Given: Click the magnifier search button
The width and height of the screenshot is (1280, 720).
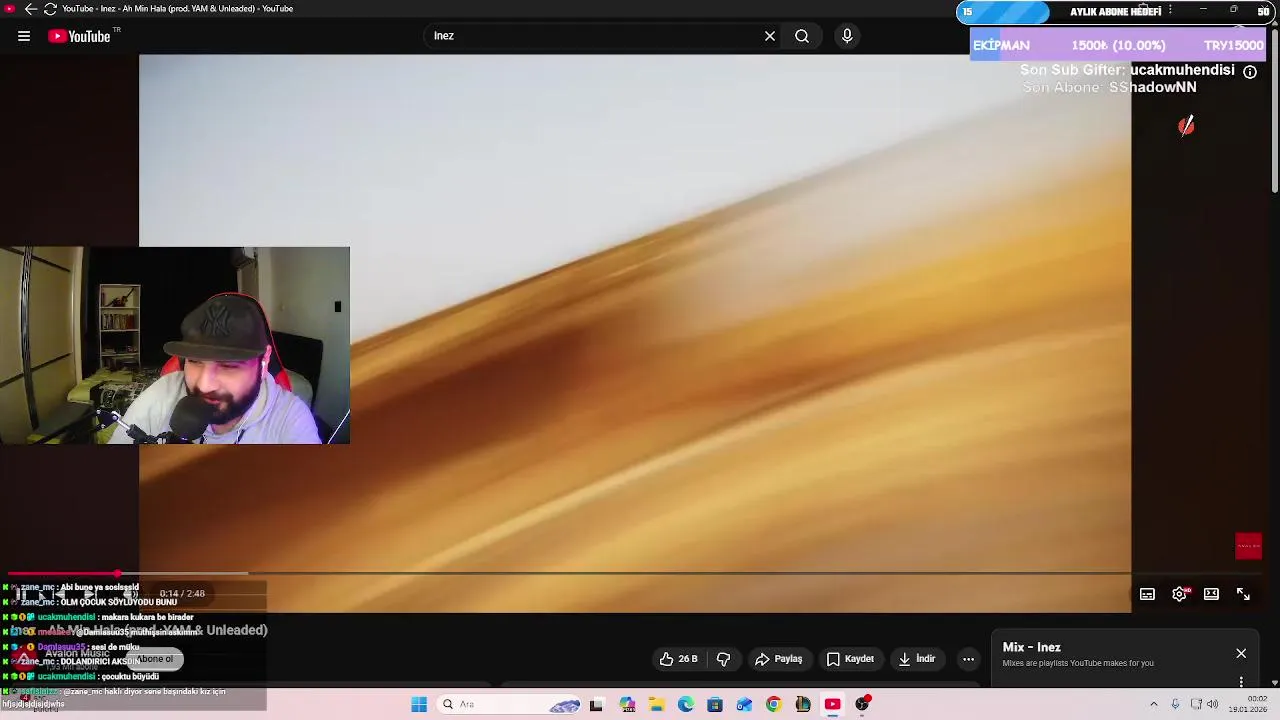Looking at the screenshot, I should pos(802,36).
